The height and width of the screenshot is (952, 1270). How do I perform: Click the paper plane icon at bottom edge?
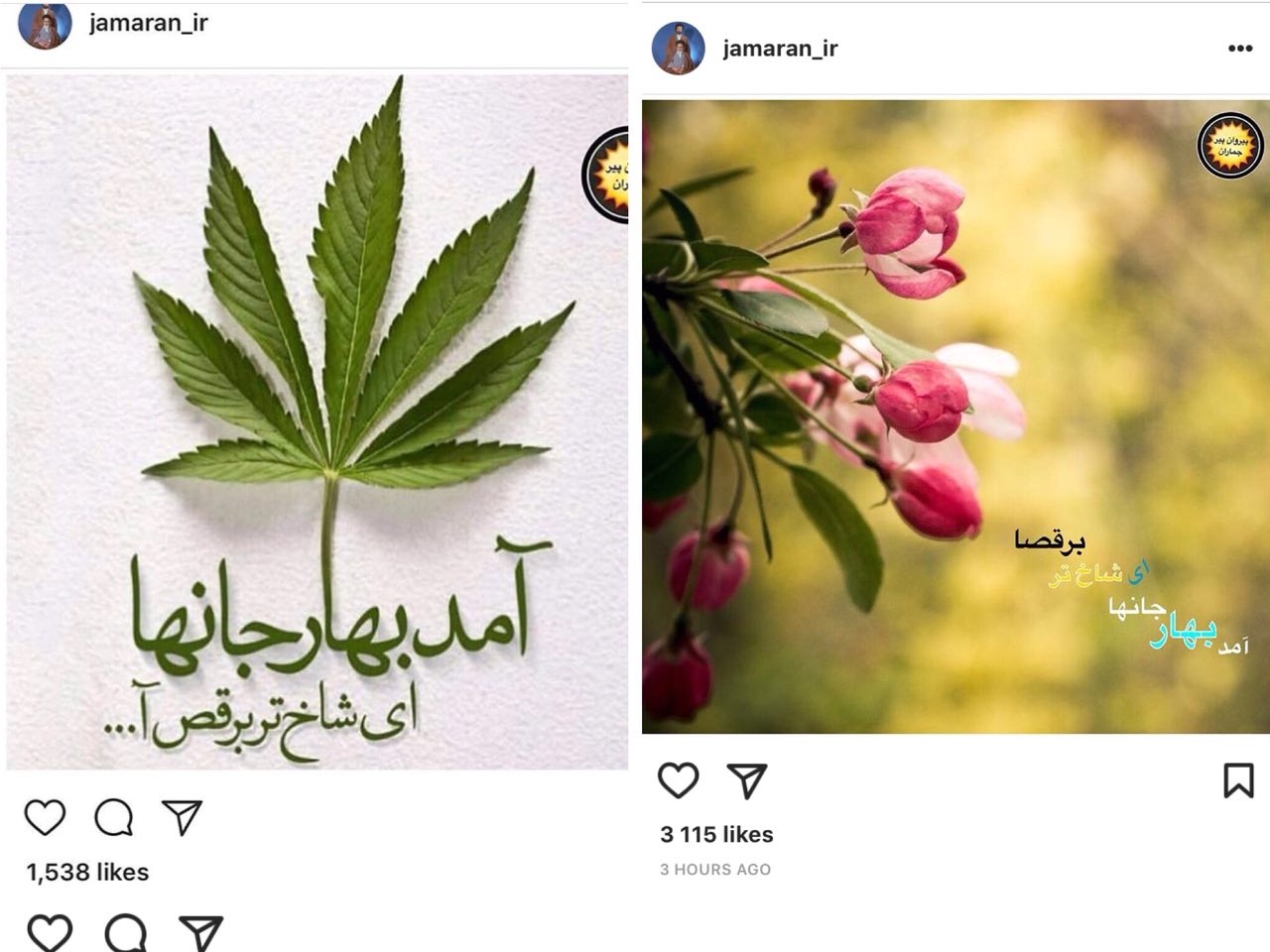(x=201, y=933)
